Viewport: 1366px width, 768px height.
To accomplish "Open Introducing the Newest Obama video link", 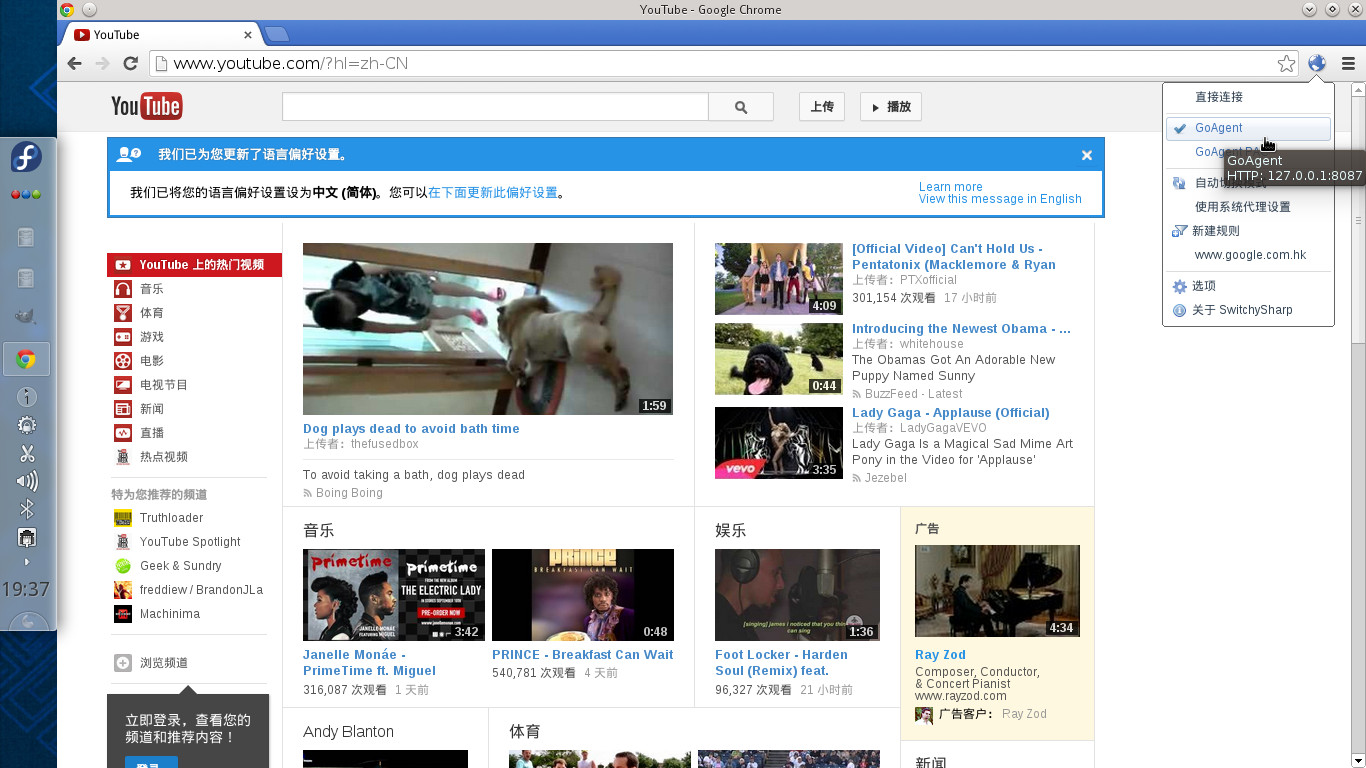I will tap(961, 329).
